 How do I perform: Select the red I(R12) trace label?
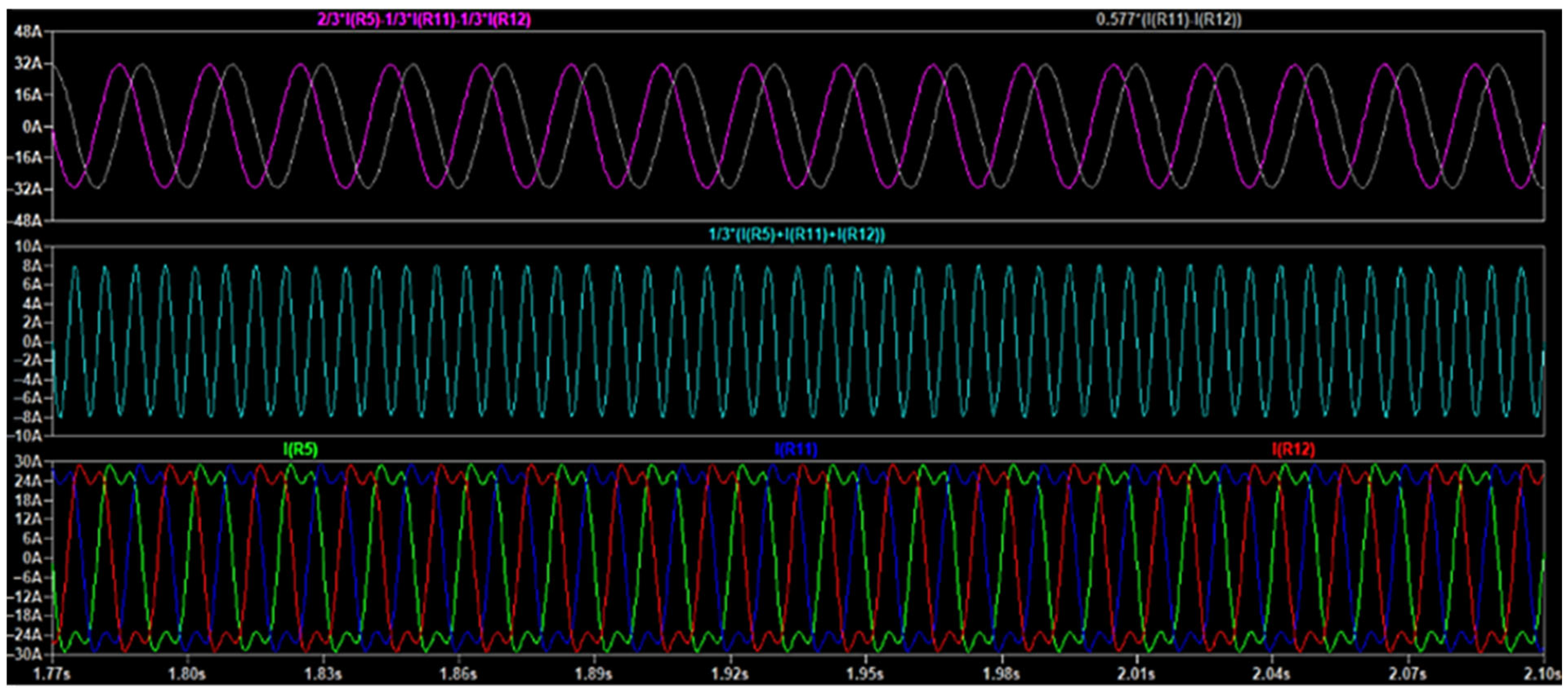click(1293, 449)
